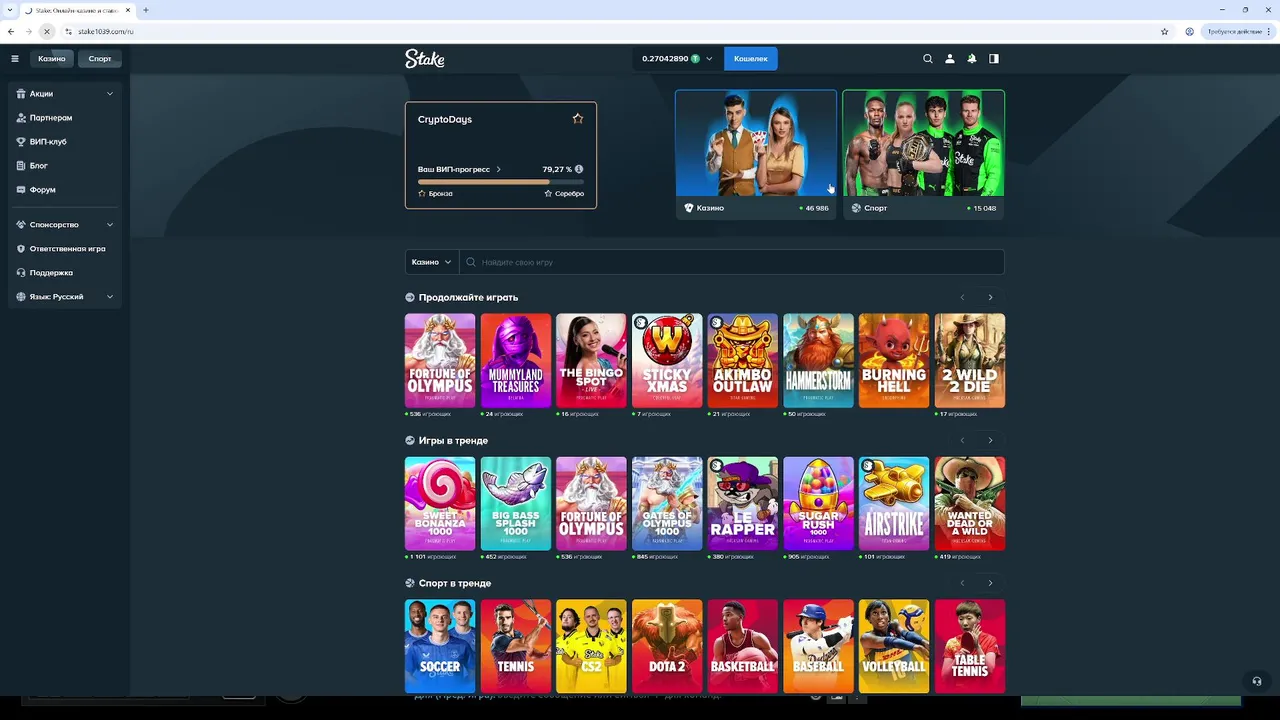
Task: Expand the Спонсорство sidebar section
Action: [x=65, y=225]
